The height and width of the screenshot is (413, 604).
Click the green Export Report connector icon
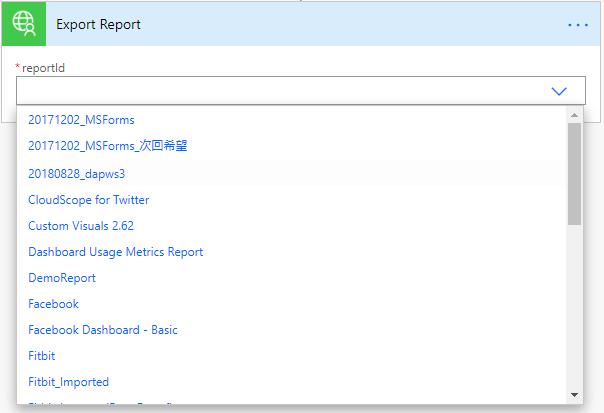[x=24, y=24]
